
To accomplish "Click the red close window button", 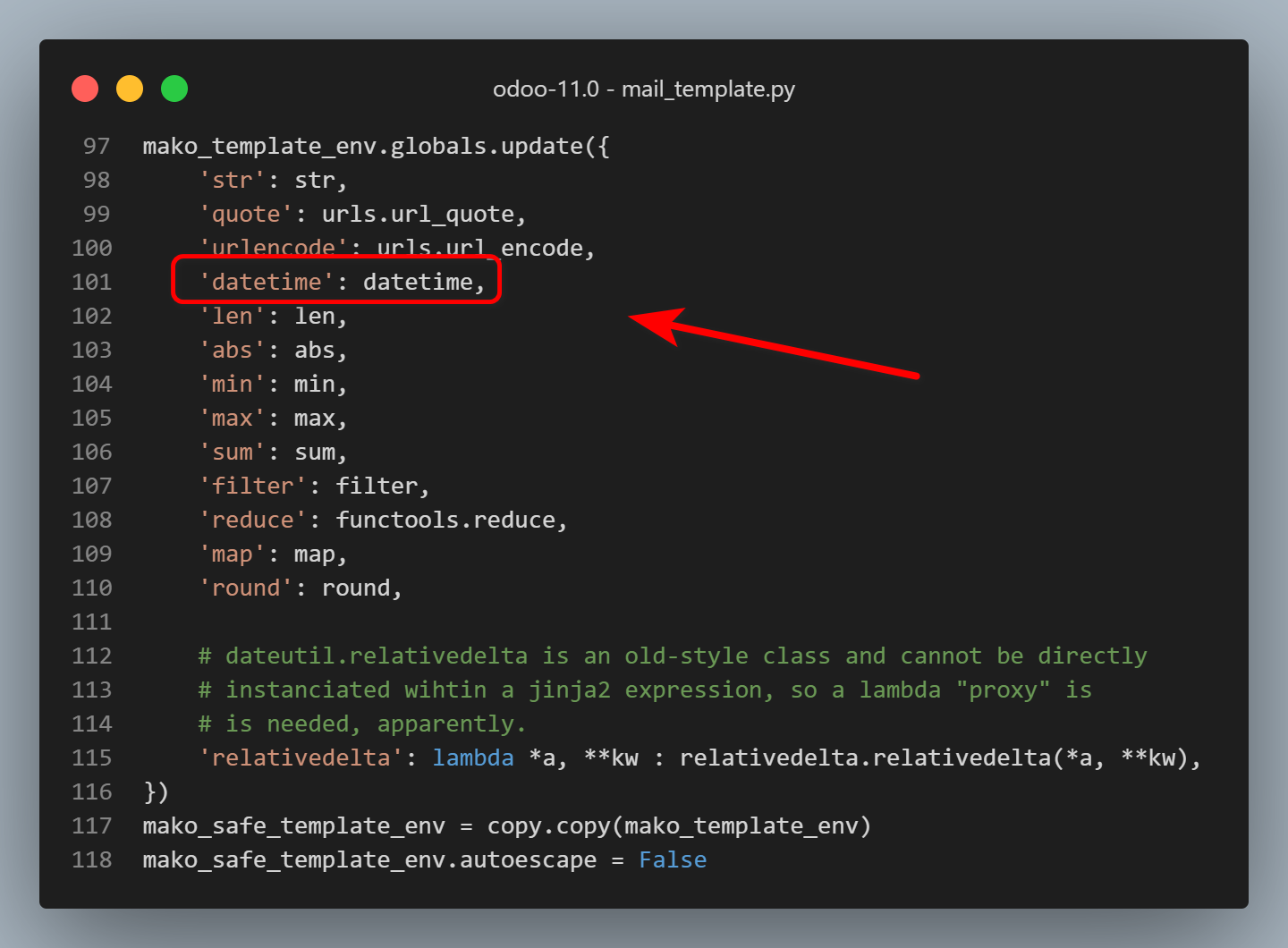I will (85, 89).
